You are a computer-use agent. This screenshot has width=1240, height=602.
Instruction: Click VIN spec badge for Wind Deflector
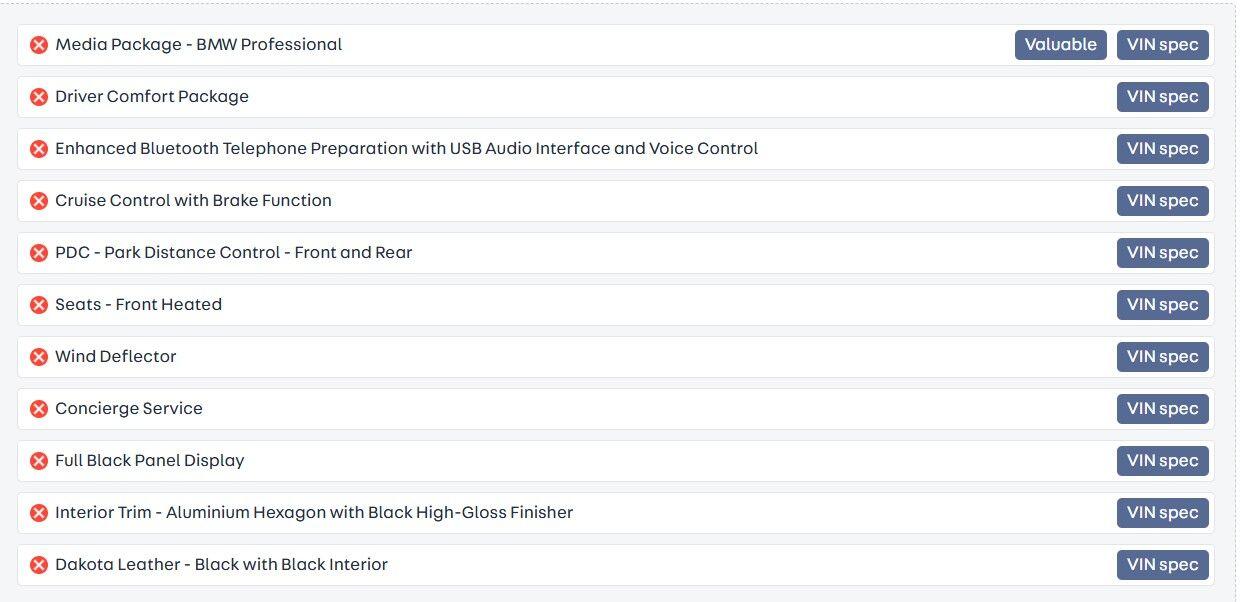[1162, 357]
